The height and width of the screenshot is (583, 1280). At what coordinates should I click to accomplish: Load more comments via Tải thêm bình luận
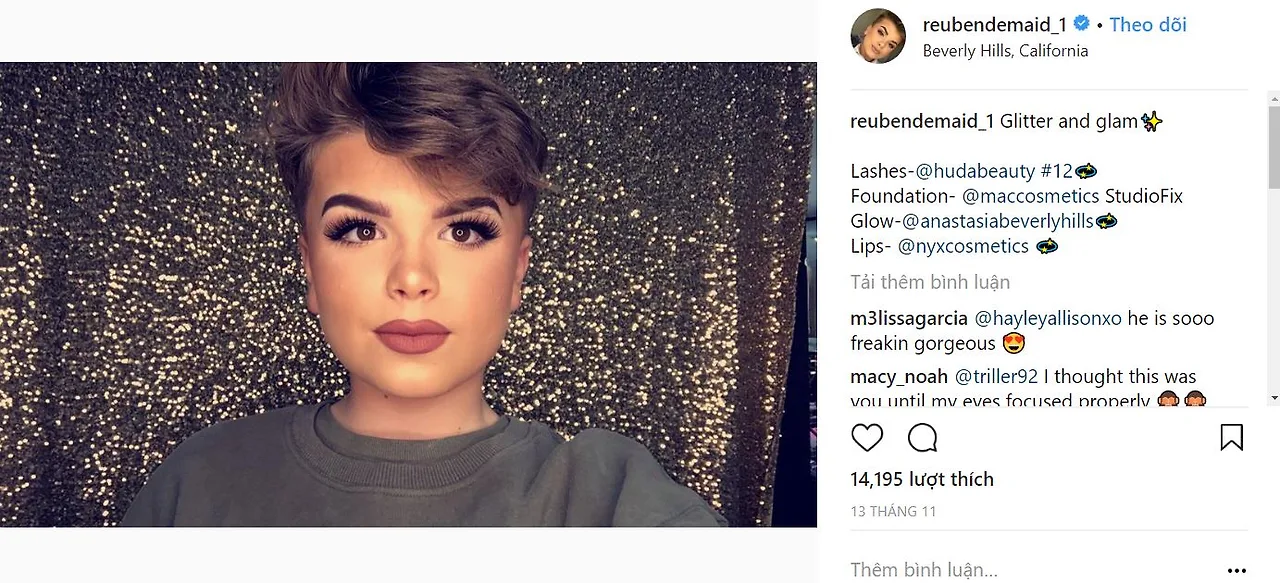click(930, 282)
